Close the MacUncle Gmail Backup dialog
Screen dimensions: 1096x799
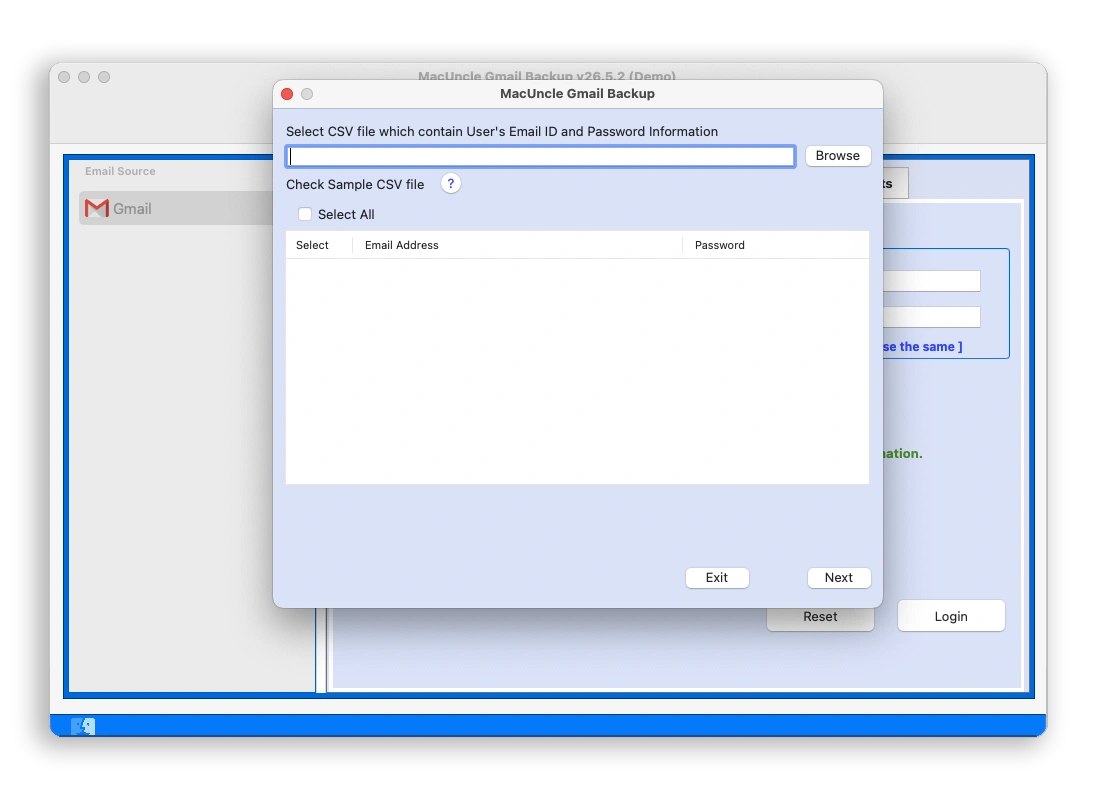tap(287, 94)
